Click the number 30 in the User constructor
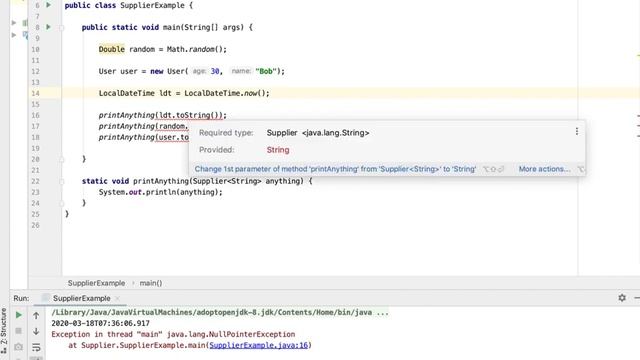The width and height of the screenshot is (640, 360). (215, 71)
